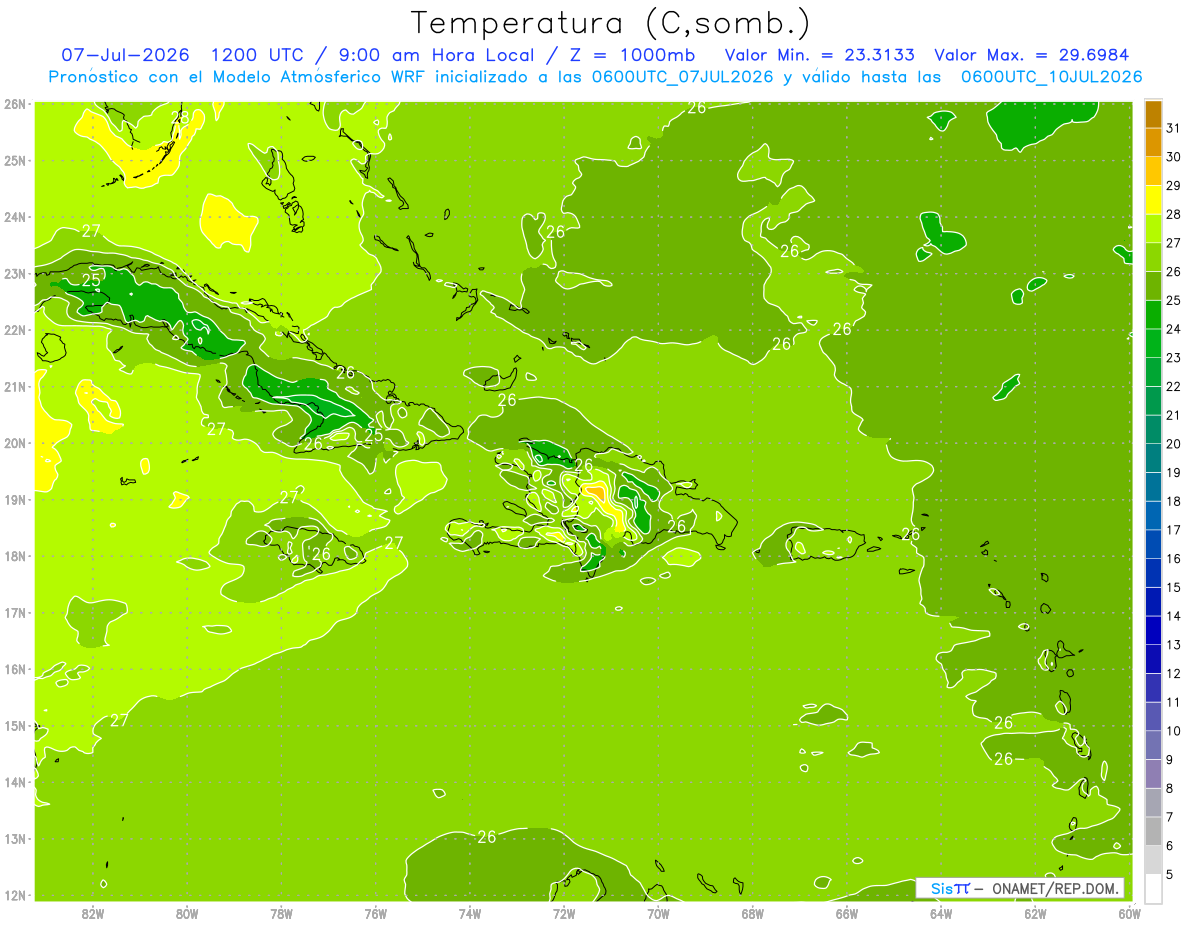Click the "8" color scale label
This screenshot has height=927, width=1200.
(x=1171, y=789)
